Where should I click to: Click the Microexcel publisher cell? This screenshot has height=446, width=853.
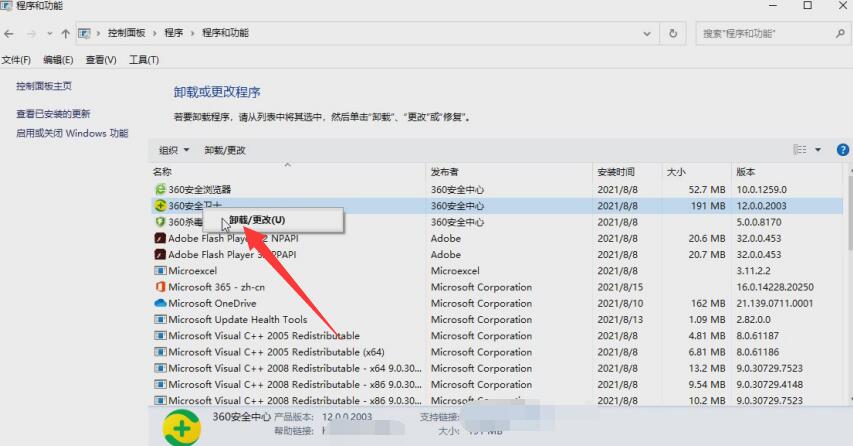pos(455,271)
